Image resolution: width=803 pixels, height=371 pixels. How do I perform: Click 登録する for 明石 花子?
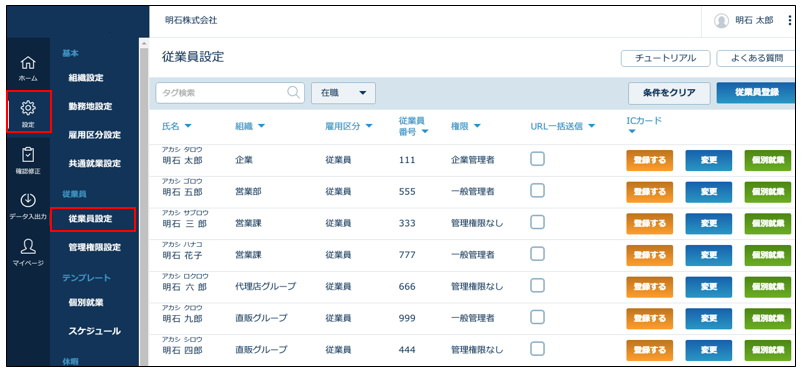(649, 255)
